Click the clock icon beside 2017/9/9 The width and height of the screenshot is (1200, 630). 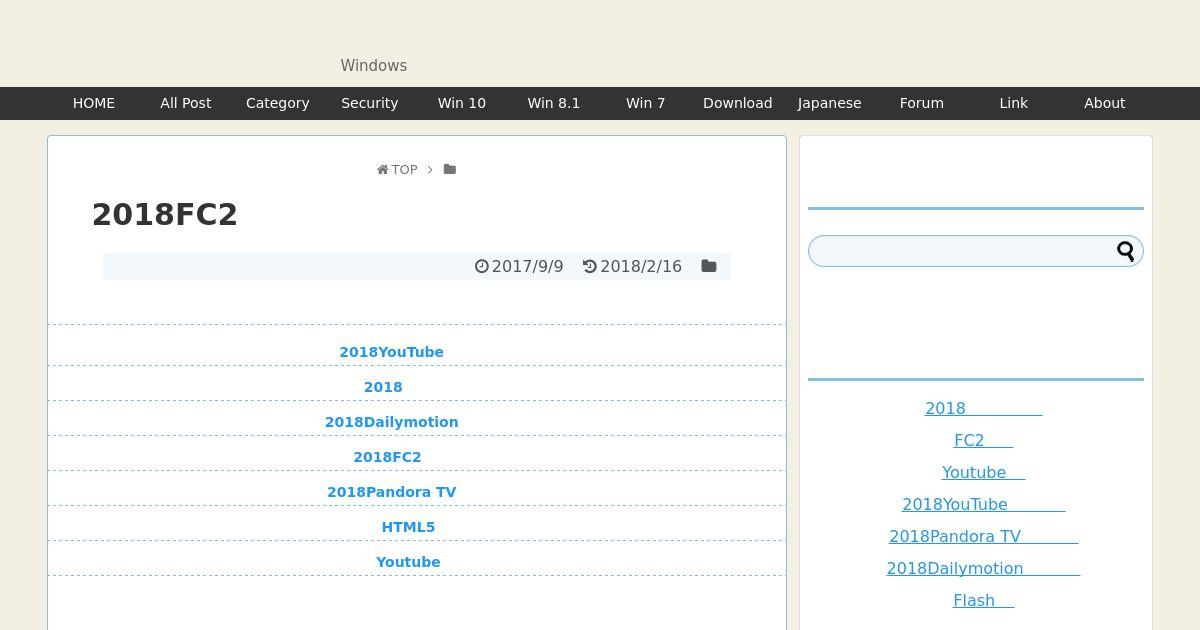(481, 266)
